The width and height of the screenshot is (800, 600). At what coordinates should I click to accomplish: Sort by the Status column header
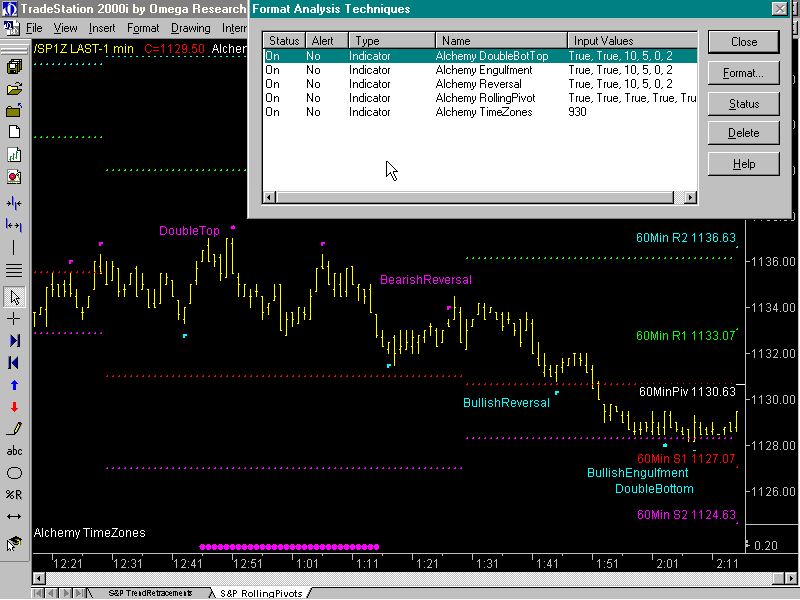(x=284, y=41)
